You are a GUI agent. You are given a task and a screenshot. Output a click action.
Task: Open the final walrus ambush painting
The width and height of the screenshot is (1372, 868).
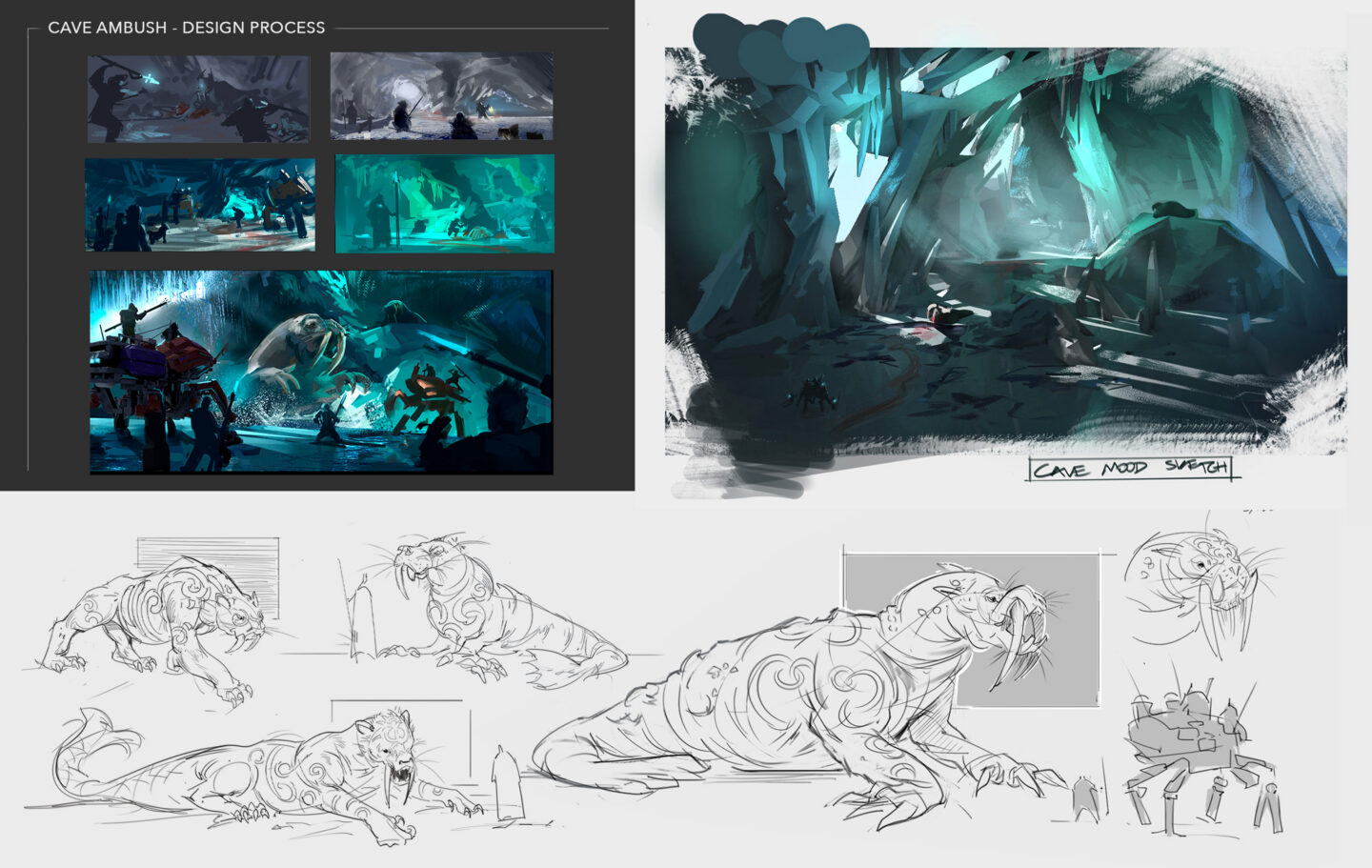(x=321, y=372)
